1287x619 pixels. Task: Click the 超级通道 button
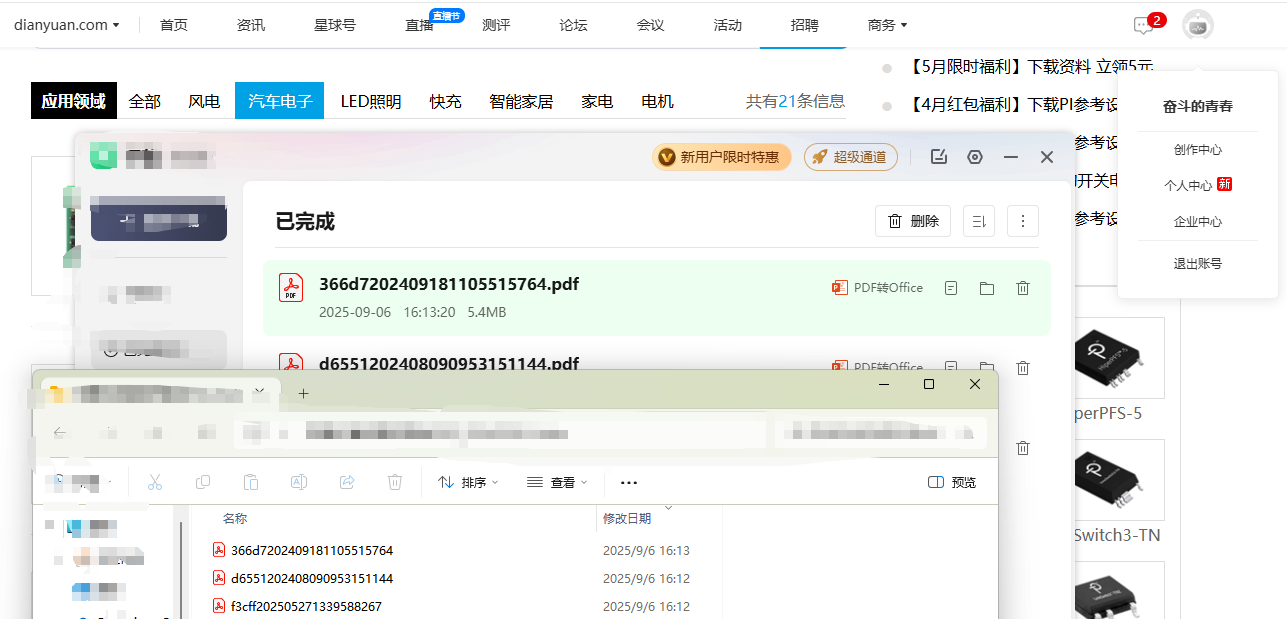[x=851, y=157]
